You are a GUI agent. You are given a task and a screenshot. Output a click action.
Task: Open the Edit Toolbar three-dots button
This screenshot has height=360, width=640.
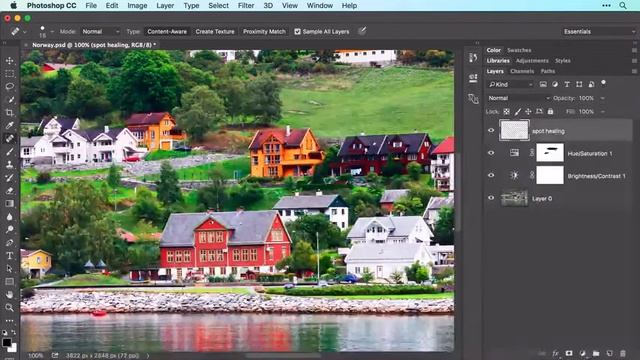click(9, 321)
